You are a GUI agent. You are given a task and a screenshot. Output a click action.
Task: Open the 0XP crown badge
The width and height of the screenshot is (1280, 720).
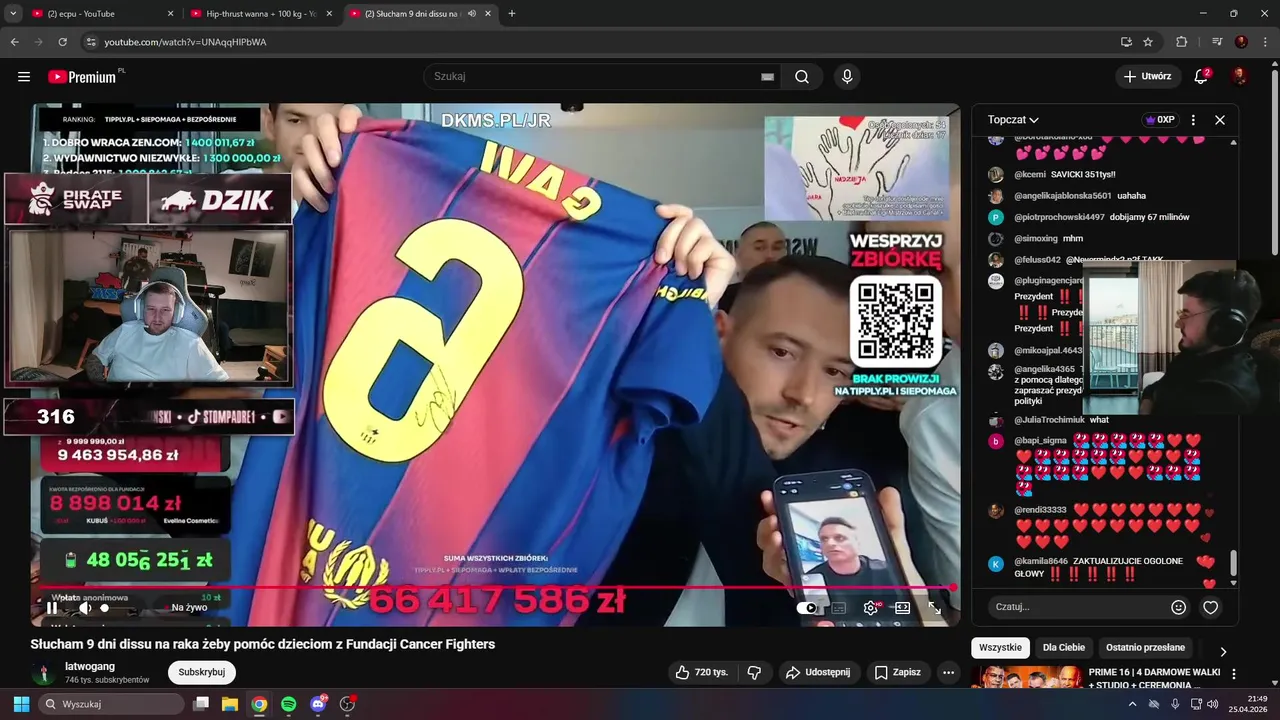1159,120
